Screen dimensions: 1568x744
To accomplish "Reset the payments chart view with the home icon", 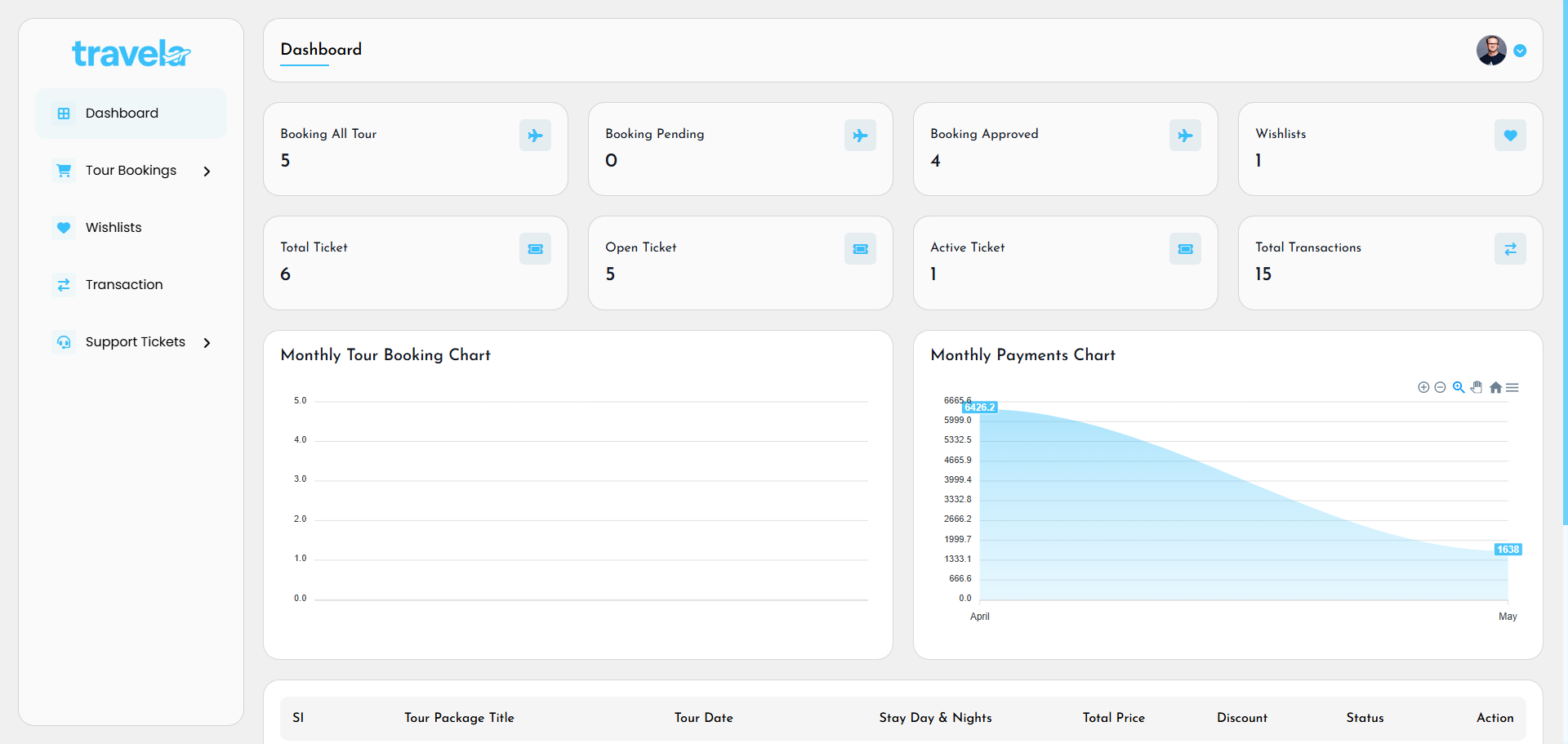I will [x=1495, y=387].
